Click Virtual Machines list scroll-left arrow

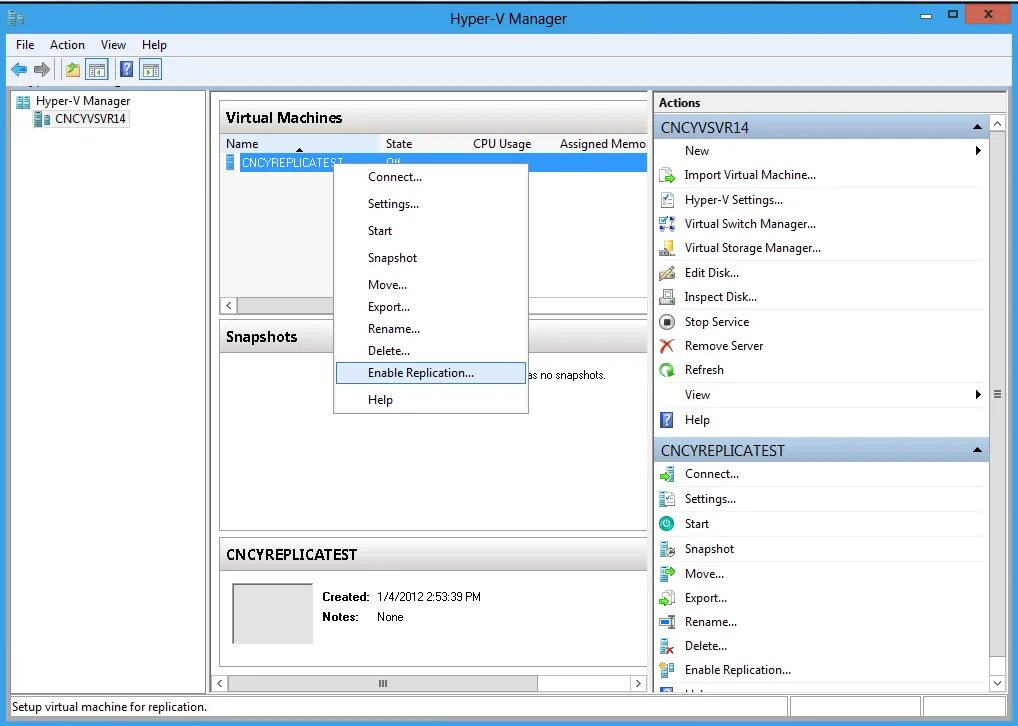coord(229,305)
